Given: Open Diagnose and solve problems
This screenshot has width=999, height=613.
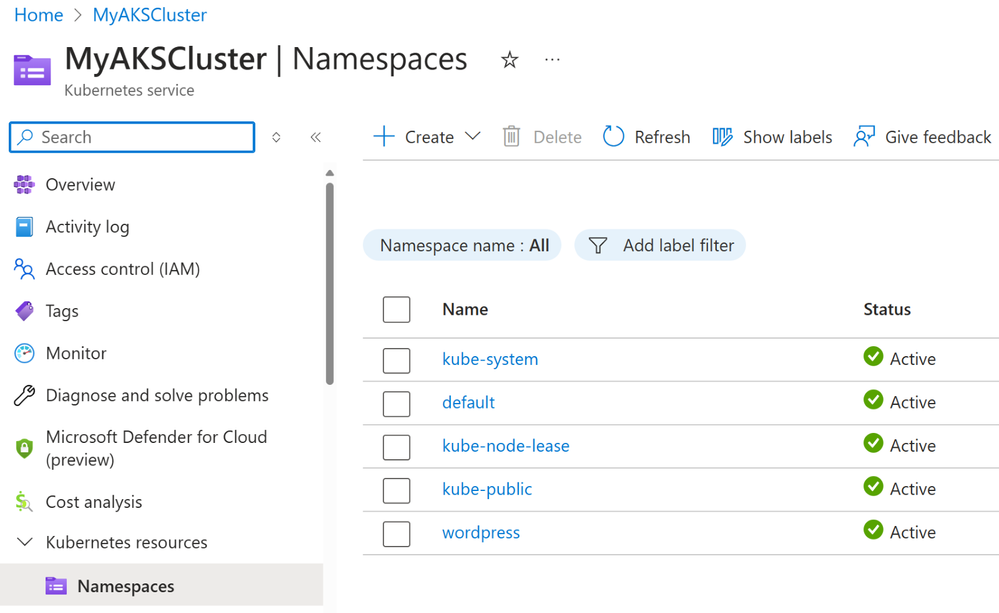Looking at the screenshot, I should click(157, 395).
